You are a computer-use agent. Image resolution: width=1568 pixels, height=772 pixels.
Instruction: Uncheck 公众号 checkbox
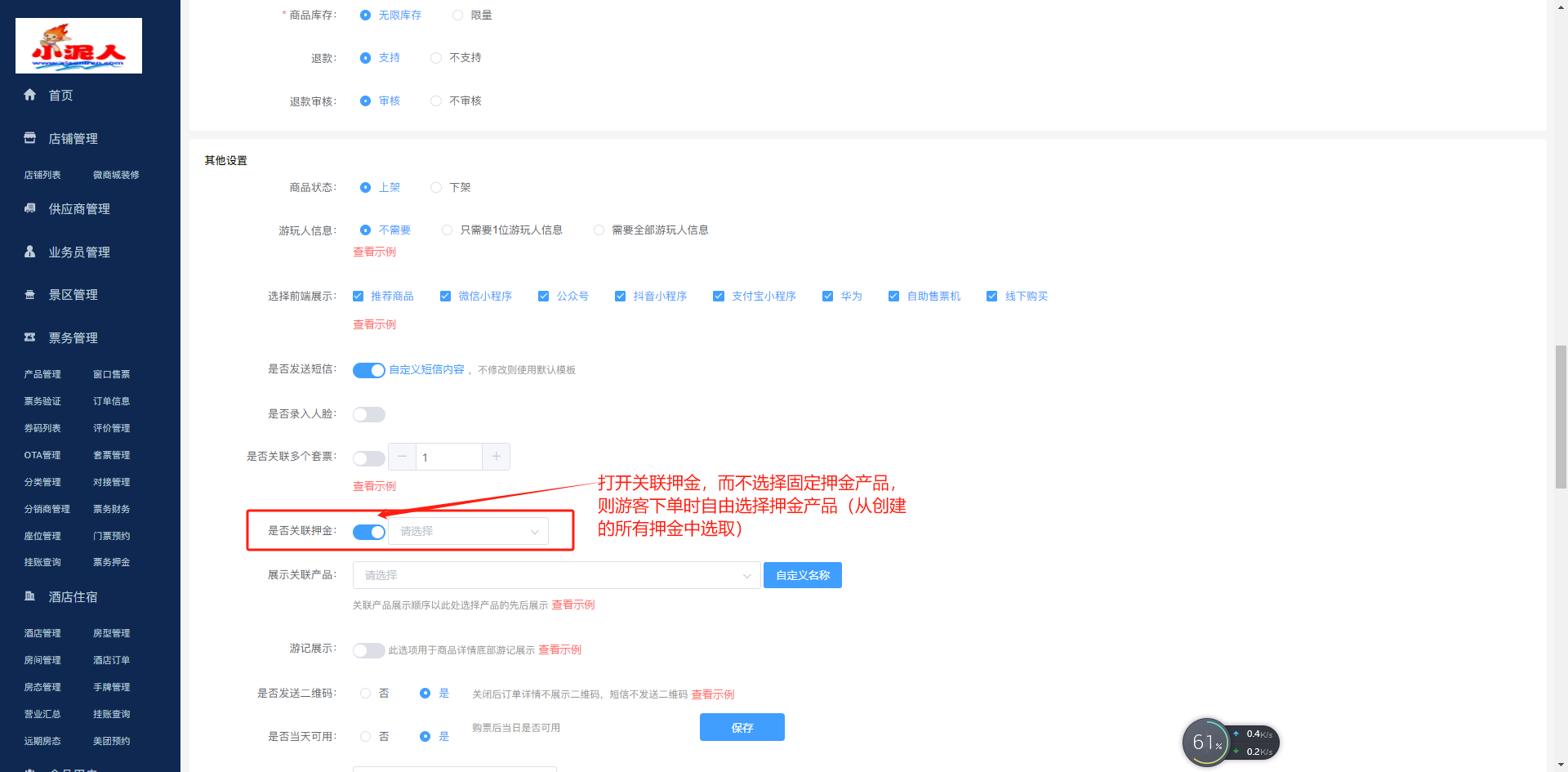pyautogui.click(x=543, y=296)
